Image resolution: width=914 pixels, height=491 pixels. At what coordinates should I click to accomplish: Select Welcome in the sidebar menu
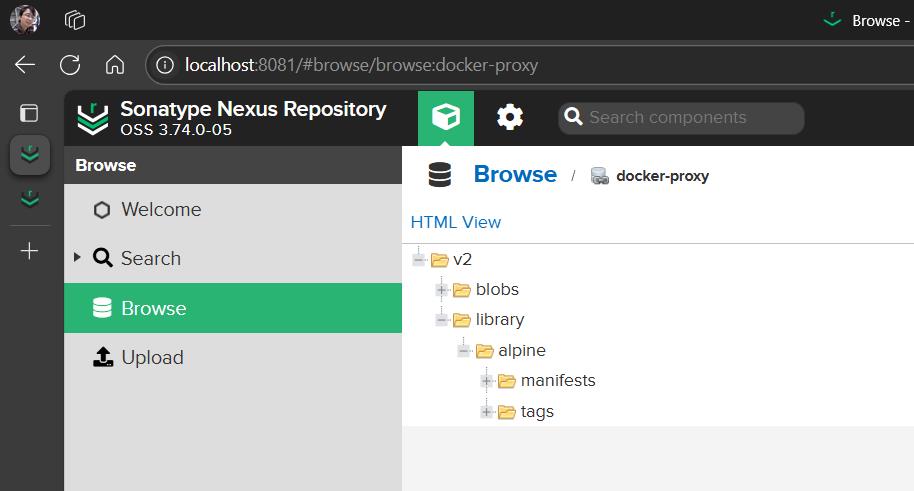click(160, 210)
